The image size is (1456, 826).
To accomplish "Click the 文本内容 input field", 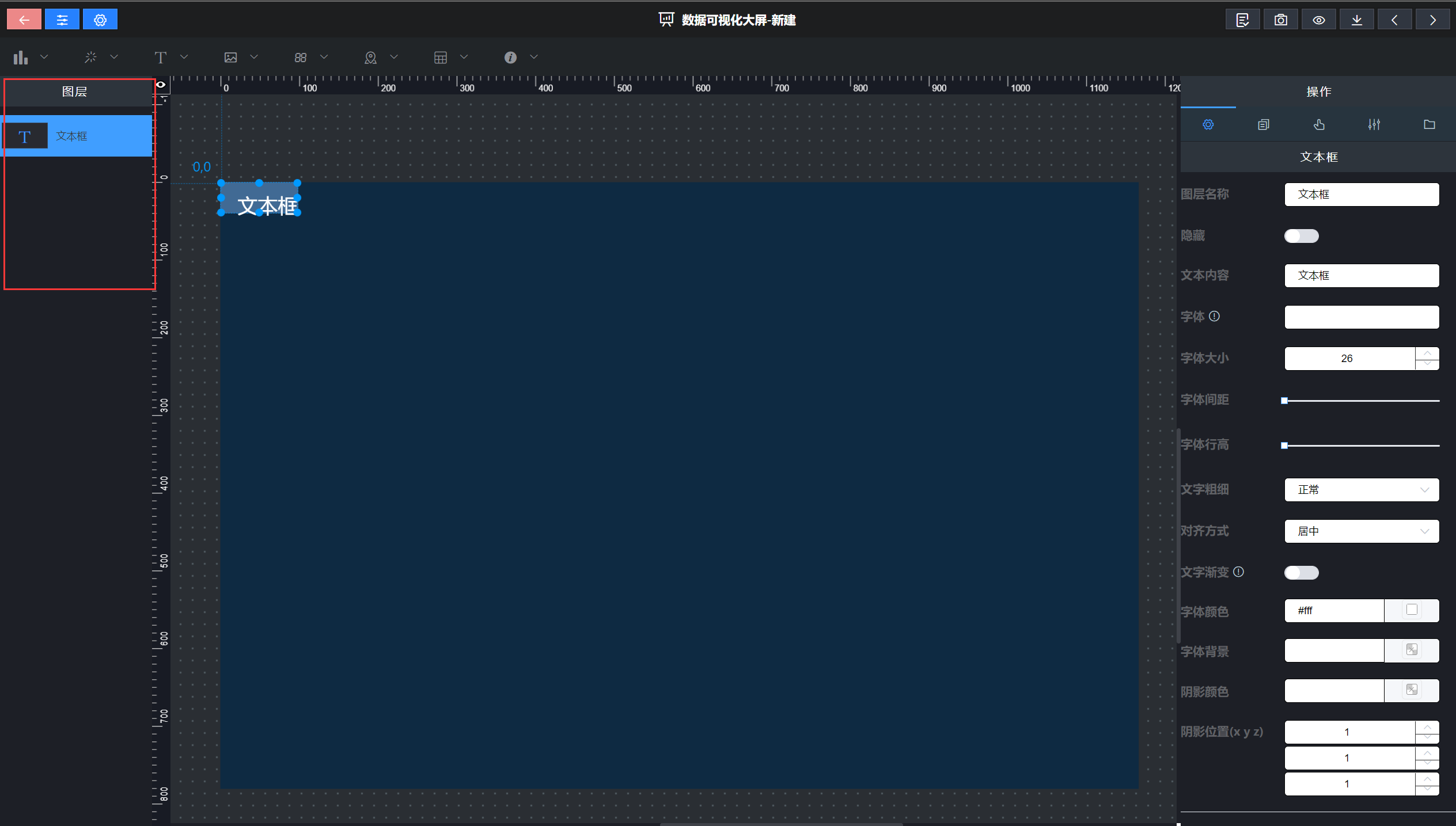I will [1362, 276].
